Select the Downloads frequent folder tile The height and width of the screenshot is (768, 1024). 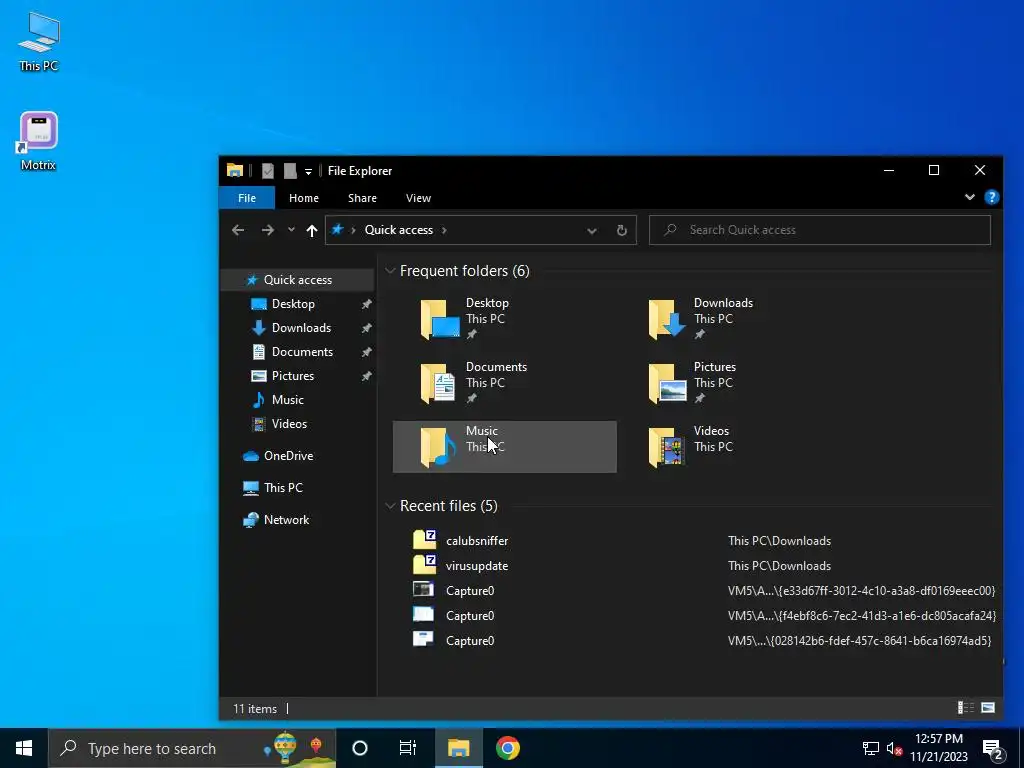click(732, 319)
